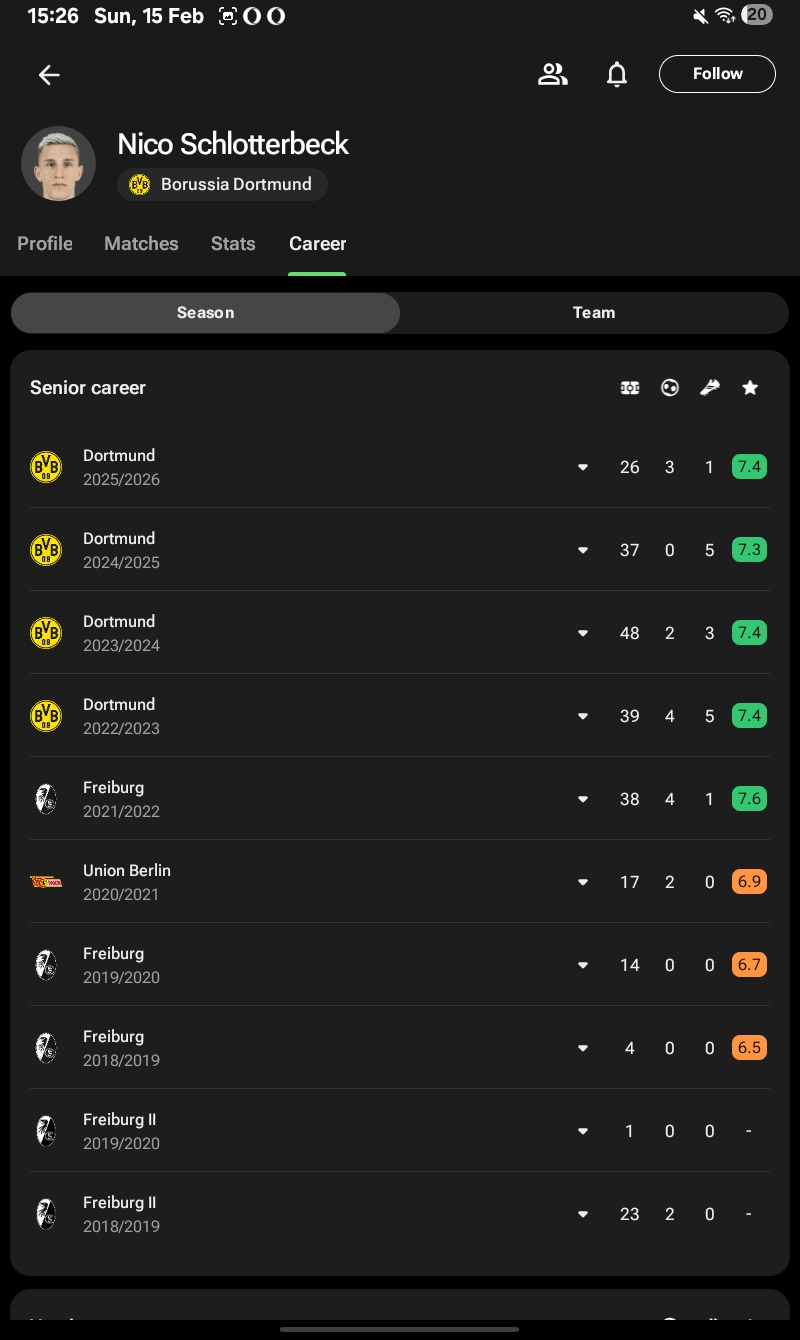Expand the Union Berlin 2020/2021 season
Viewport: 800px width, 1340px height.
[x=583, y=882]
